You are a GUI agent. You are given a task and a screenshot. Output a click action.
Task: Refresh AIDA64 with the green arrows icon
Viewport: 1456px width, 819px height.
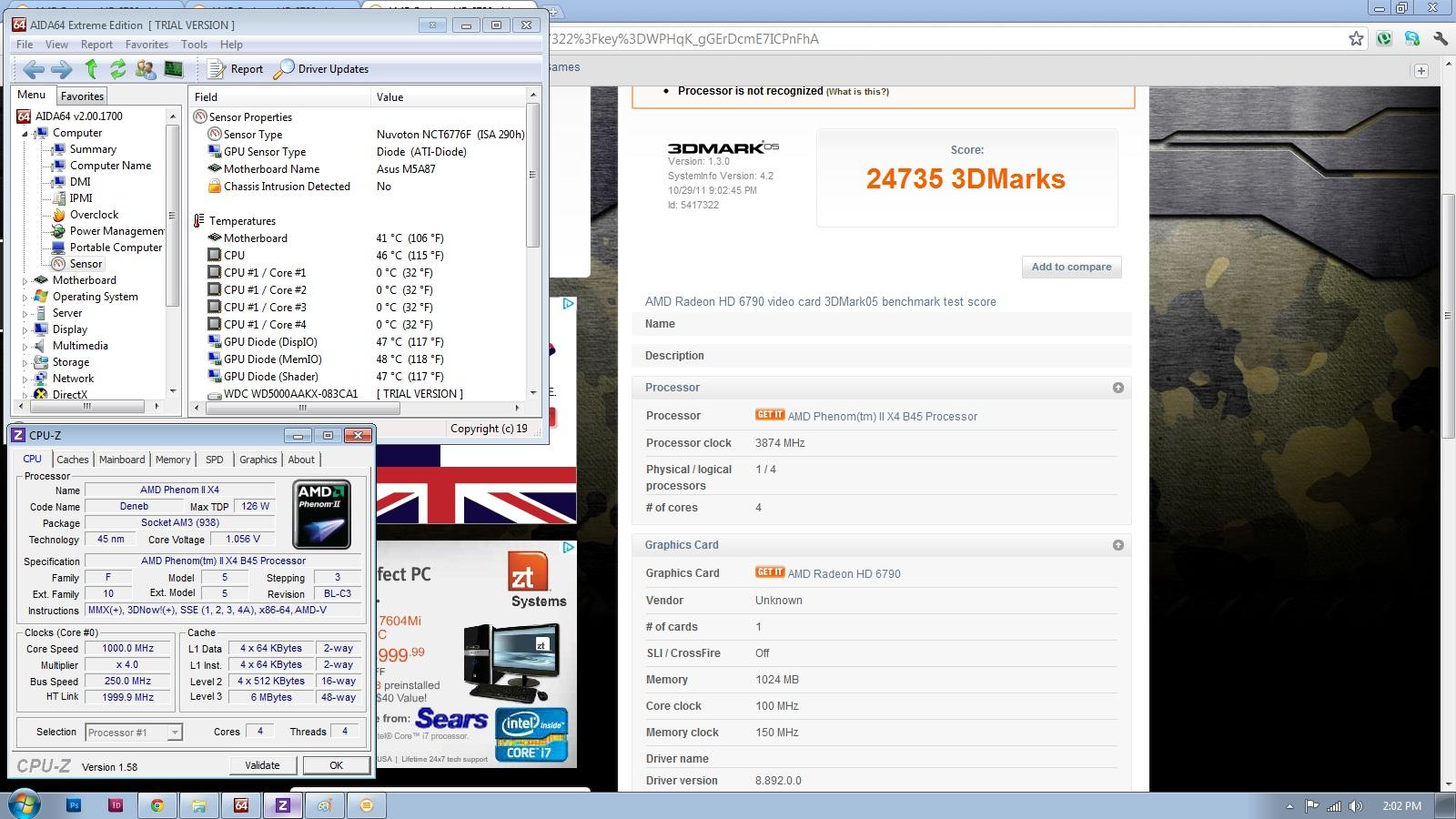[118, 69]
